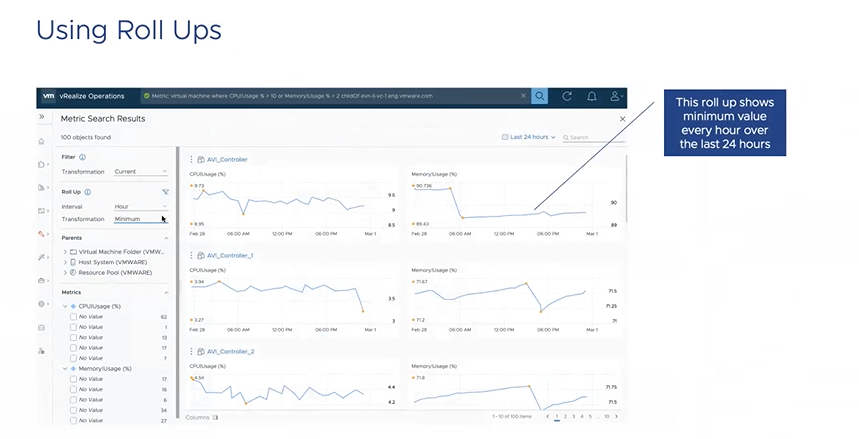The image size is (859, 439).
Task: Open the Filter Transformation dropdown showing Current
Action: [x=140, y=172]
